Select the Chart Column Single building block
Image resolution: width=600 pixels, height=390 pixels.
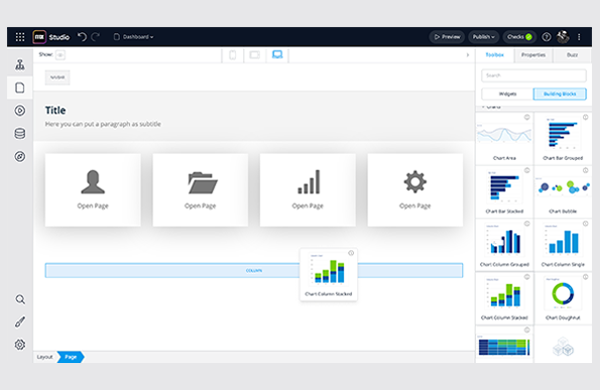(x=563, y=245)
